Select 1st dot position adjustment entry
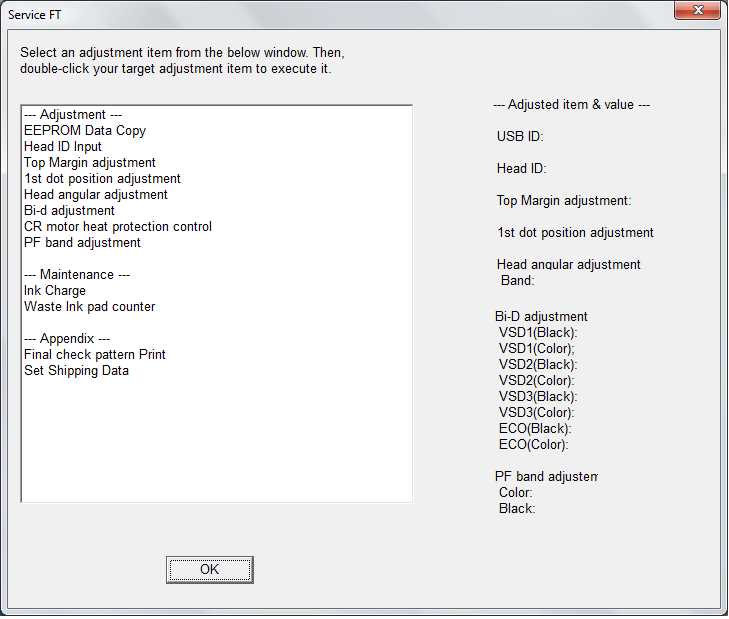729x619 pixels. coord(102,179)
